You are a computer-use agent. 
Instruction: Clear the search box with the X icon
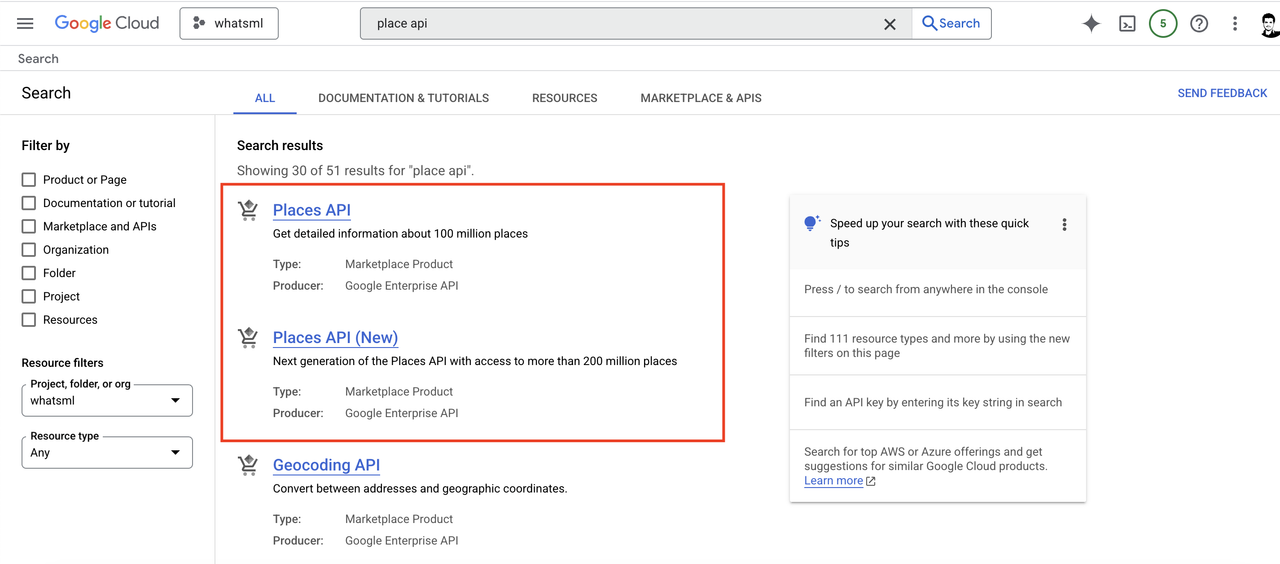[x=890, y=24]
